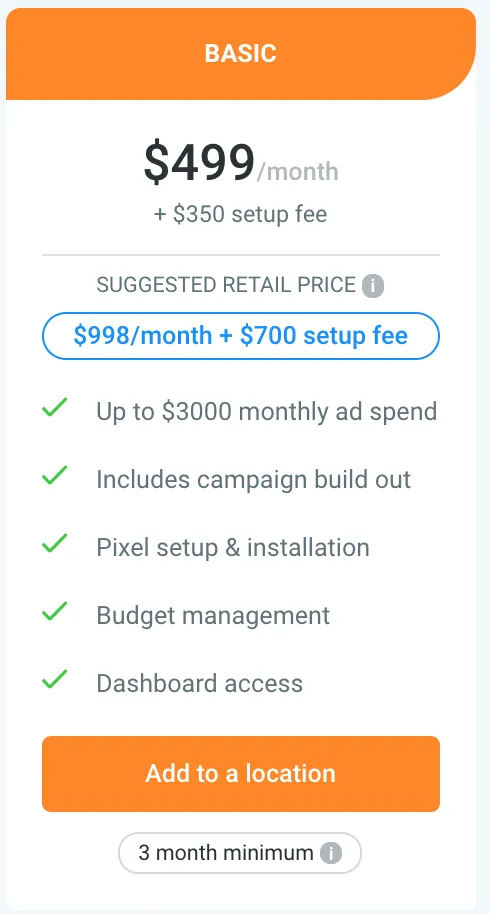
Task: Click the SUGGESTED RETAIL PRICE label
Action: 226,285
